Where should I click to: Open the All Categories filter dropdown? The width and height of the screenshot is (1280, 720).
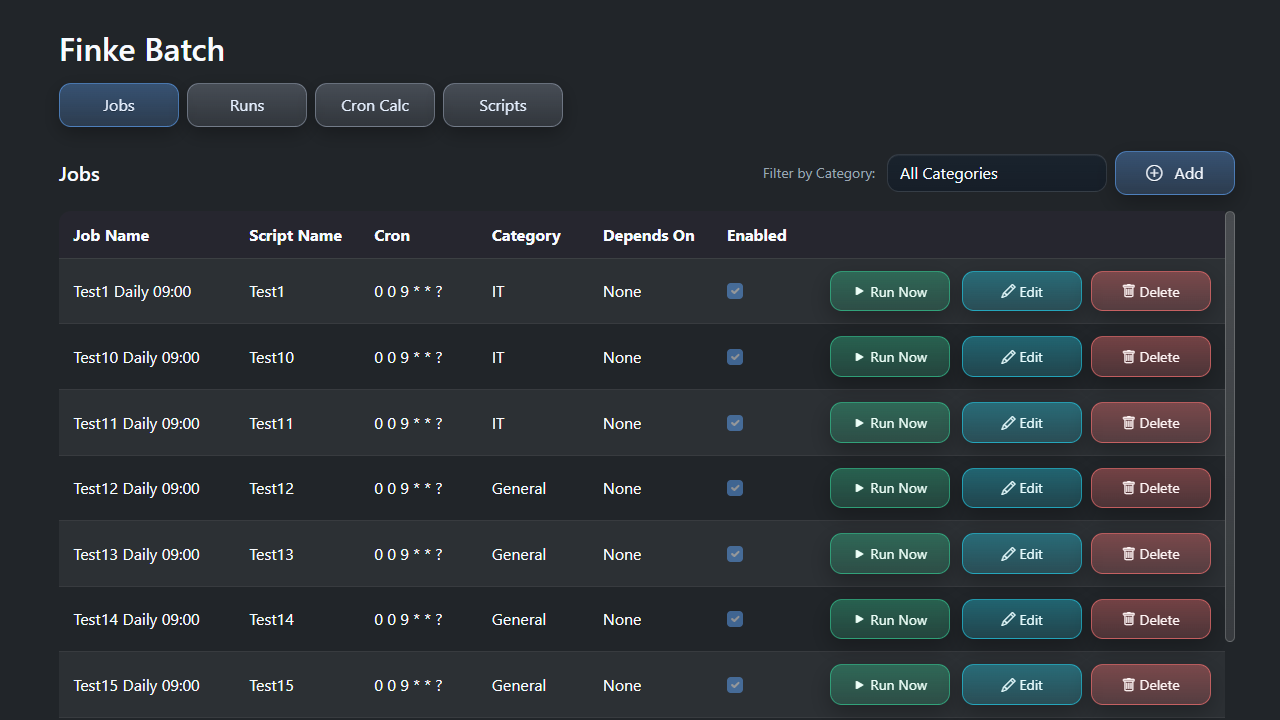[x=996, y=173]
